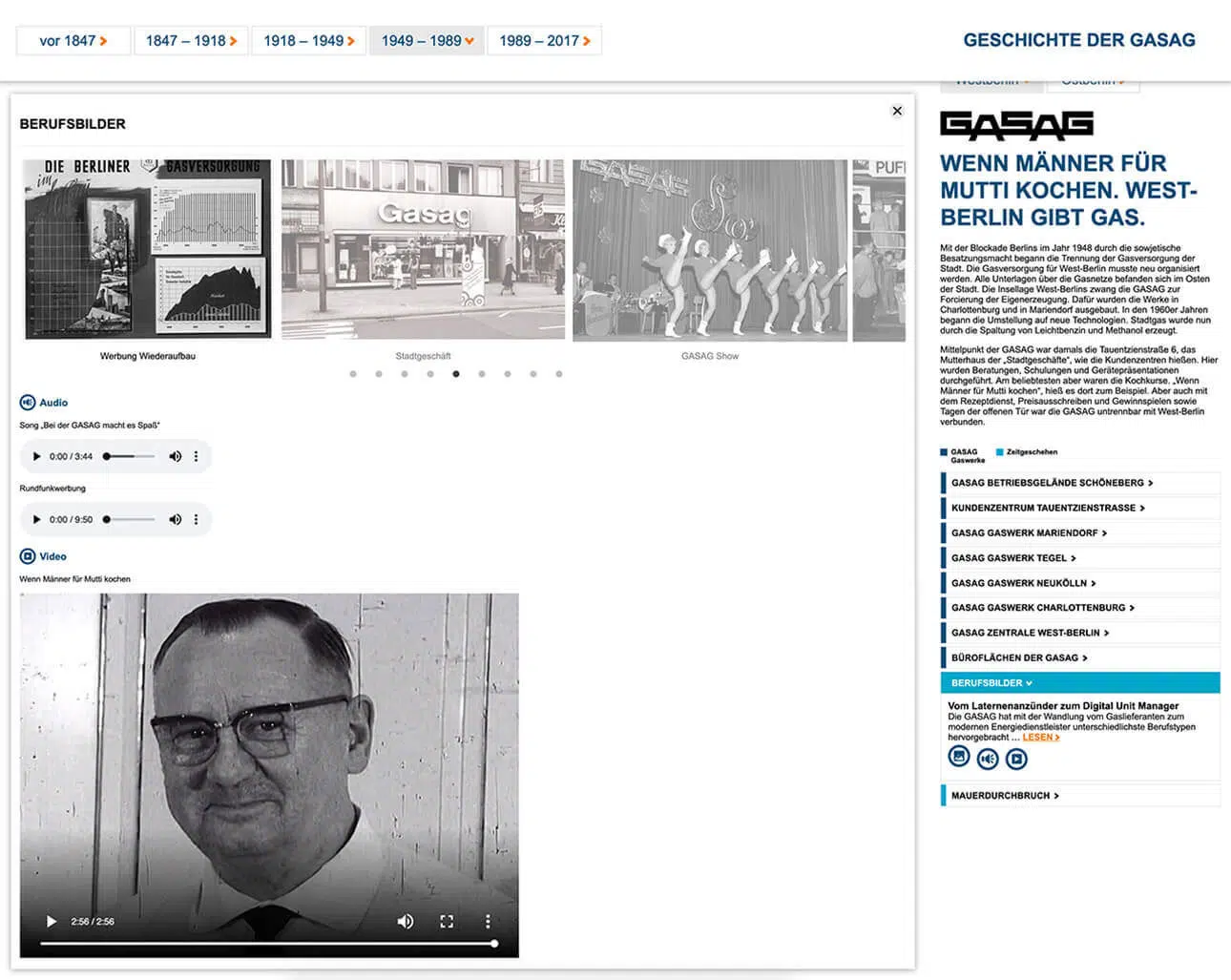This screenshot has height=980, width=1231.
Task: Open more options of the 3:44 song player
Action: [x=197, y=456]
